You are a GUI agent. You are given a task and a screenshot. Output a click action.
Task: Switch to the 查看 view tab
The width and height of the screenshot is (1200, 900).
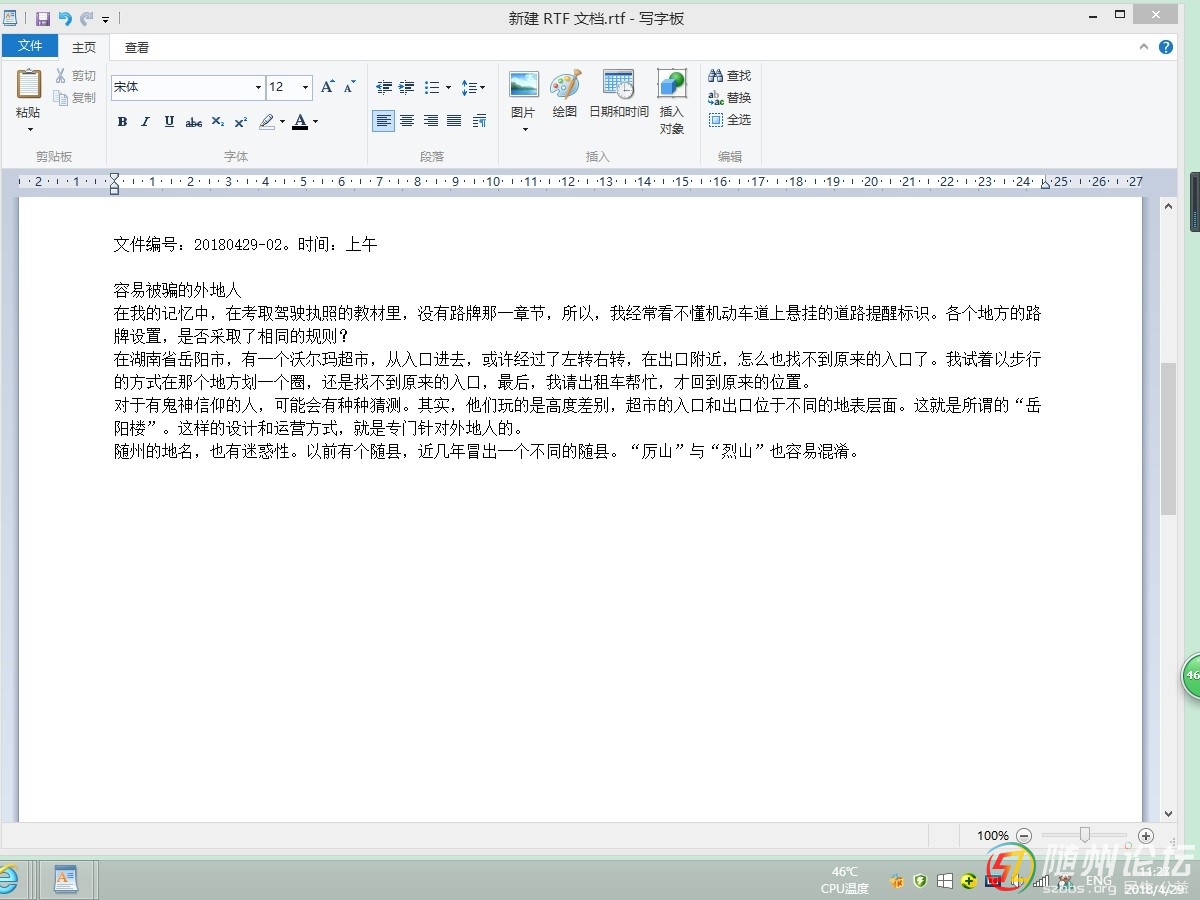[136, 47]
